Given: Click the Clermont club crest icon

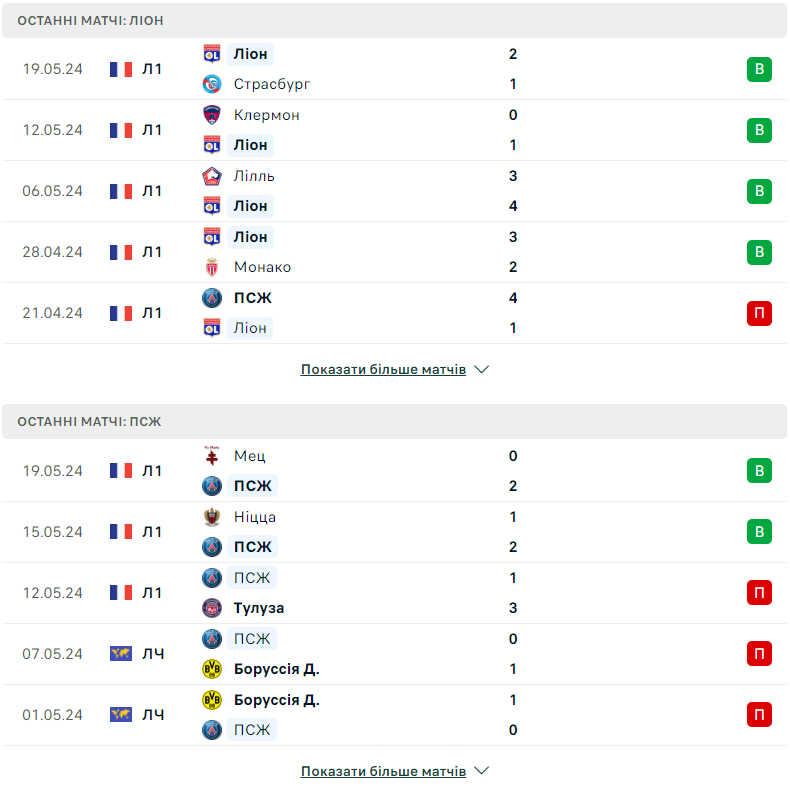Looking at the screenshot, I should point(211,115).
